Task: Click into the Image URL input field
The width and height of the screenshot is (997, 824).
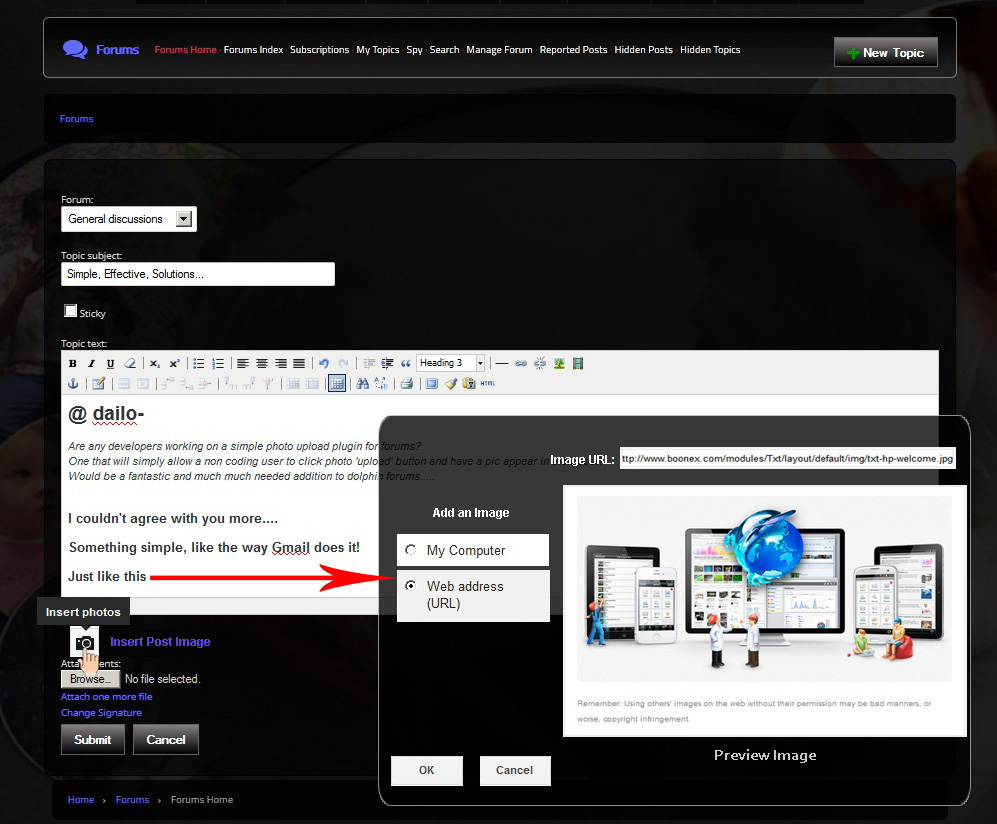Action: [x=787, y=459]
